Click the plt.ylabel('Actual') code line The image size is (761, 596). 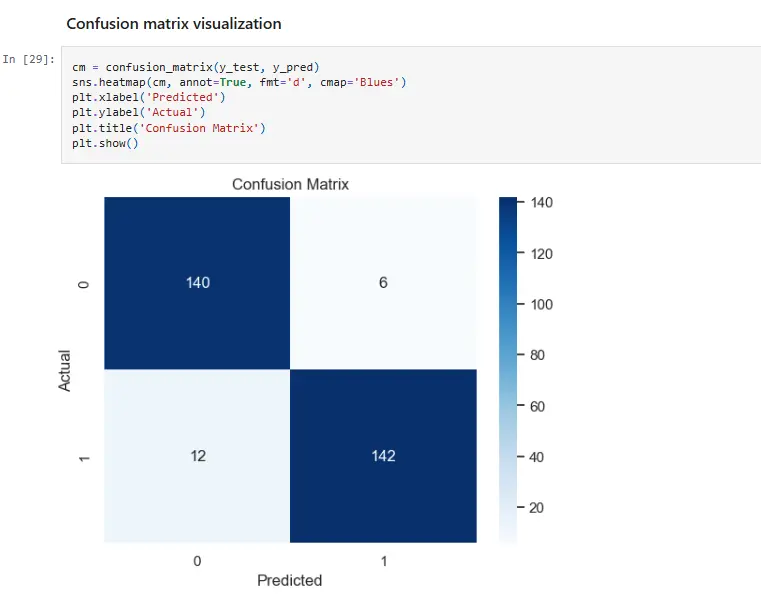[x=138, y=112]
